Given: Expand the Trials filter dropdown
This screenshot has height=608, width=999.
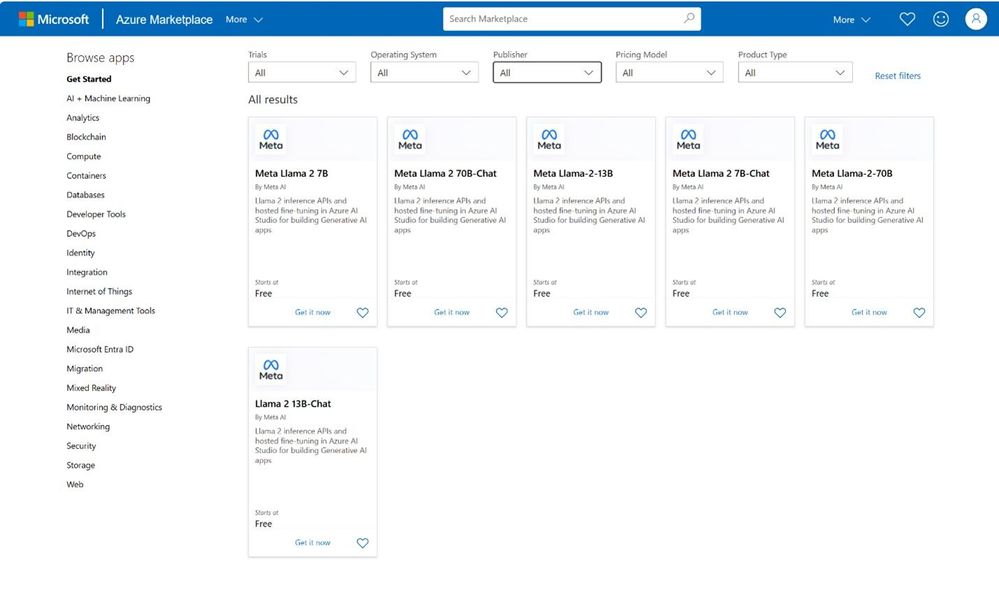Looking at the screenshot, I should tap(302, 73).
